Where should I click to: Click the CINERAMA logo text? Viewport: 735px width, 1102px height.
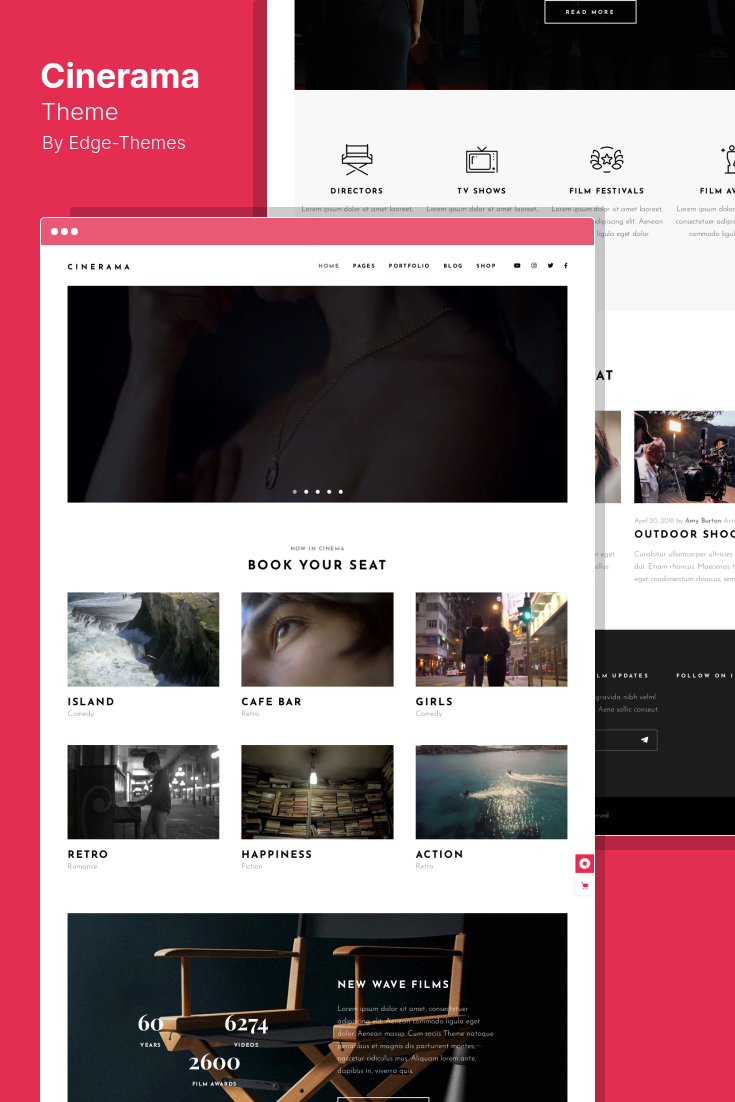coord(99,266)
